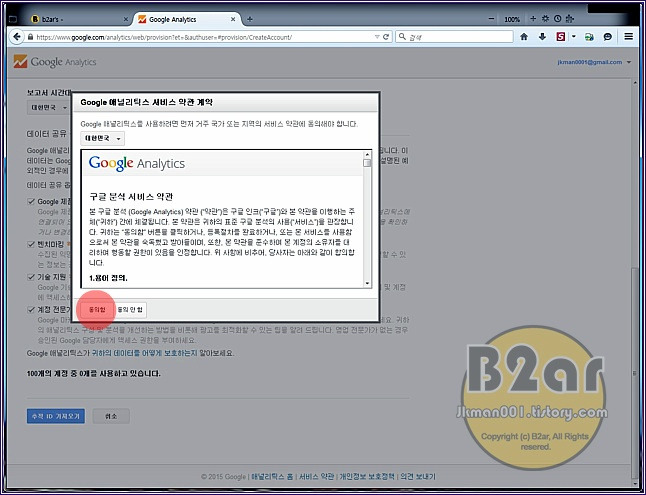Image resolution: width=646 pixels, height=495 pixels.
Task: Switch to the b2ar's tab
Action: click(80, 19)
